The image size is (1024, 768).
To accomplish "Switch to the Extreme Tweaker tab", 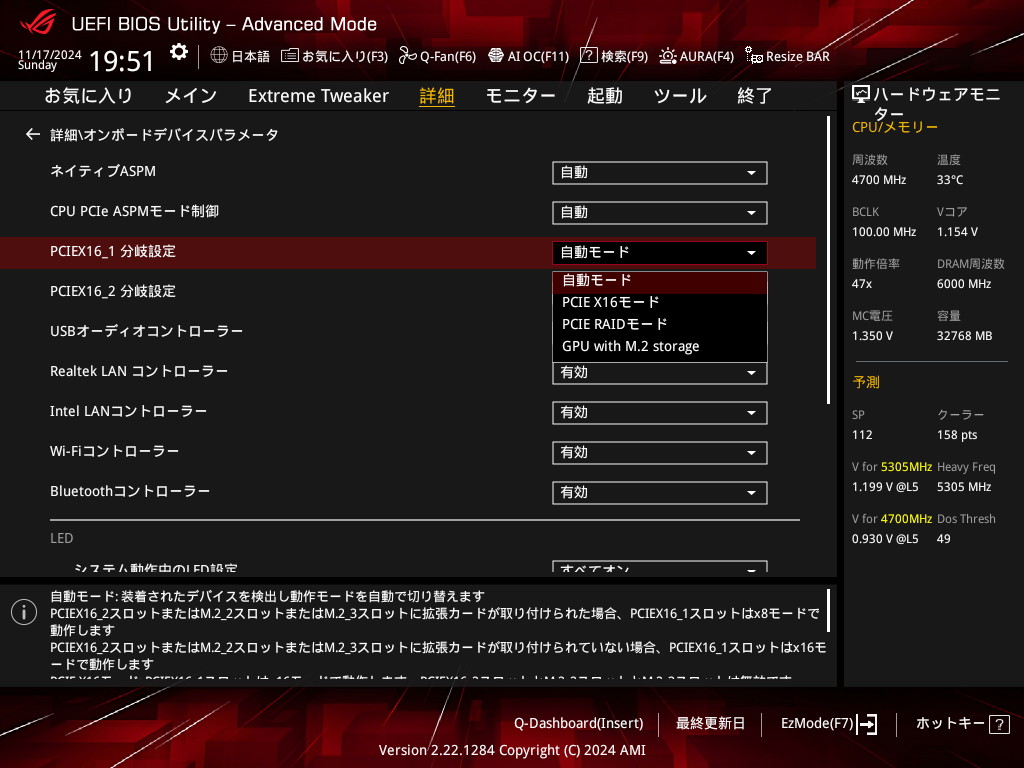I will tap(318, 96).
